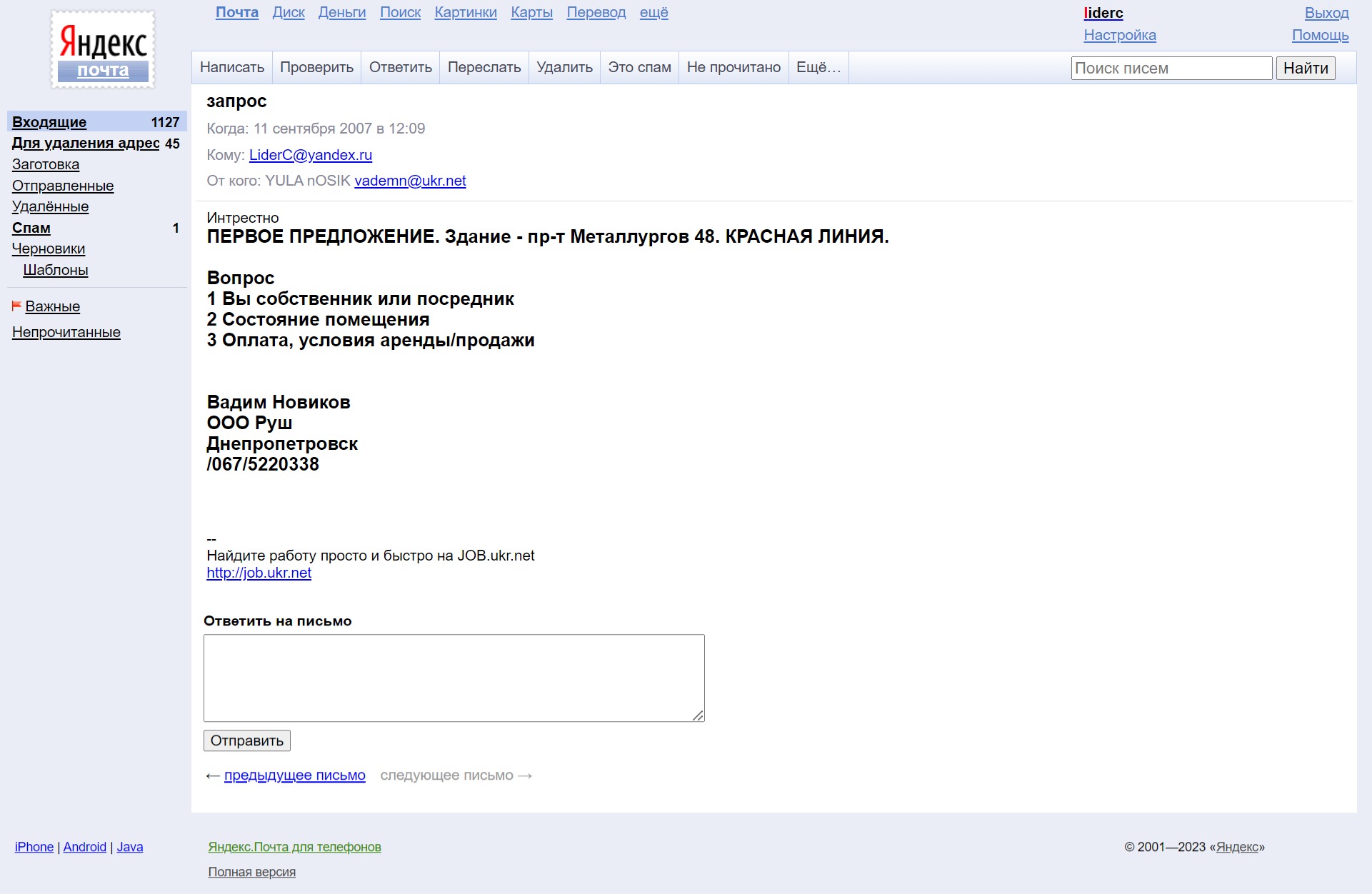
Task: Click the message subject запрос
Action: (236, 101)
